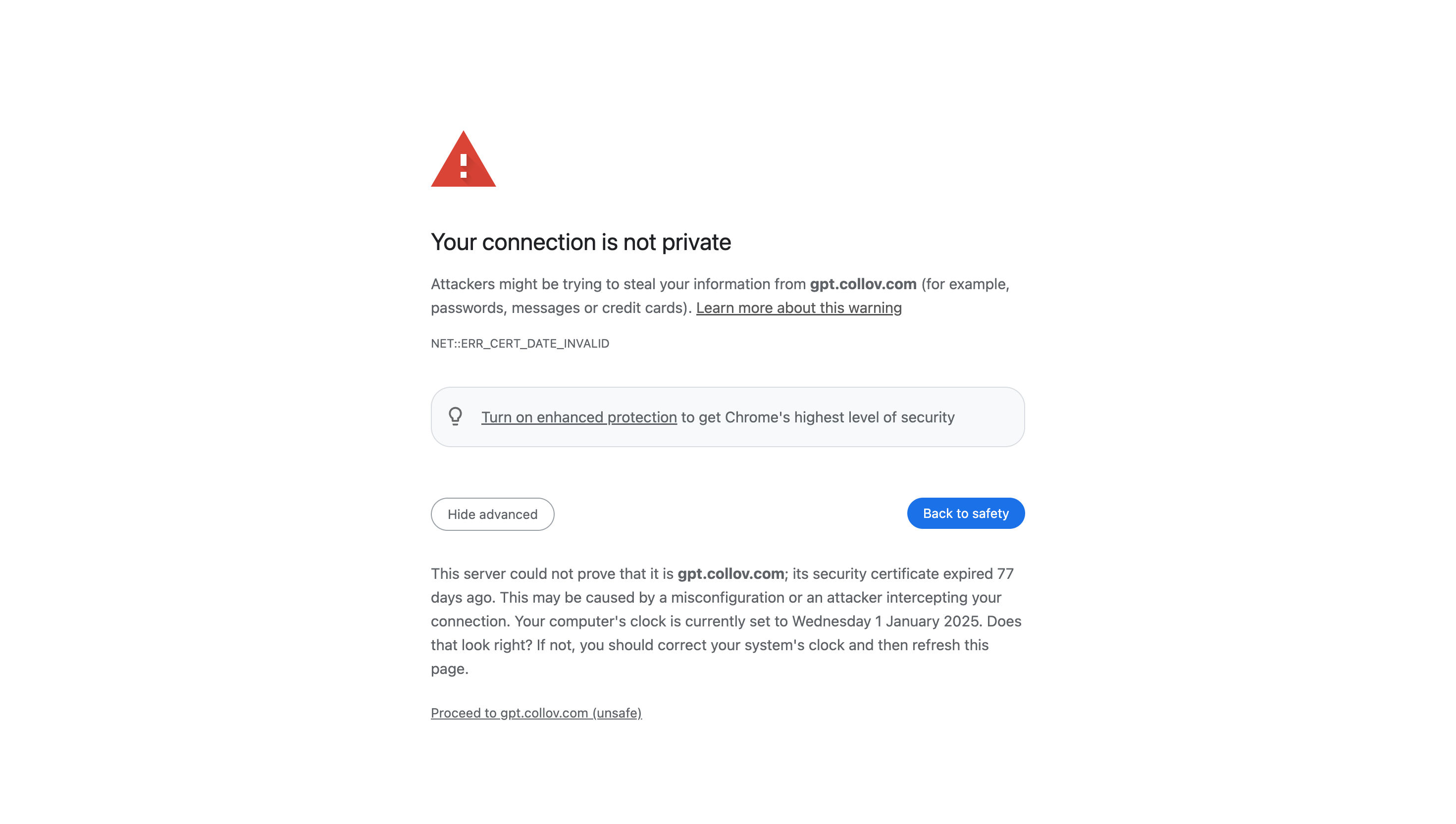The image size is (1456, 824).
Task: Click the lightbulb icon in suggestion box
Action: (455, 416)
